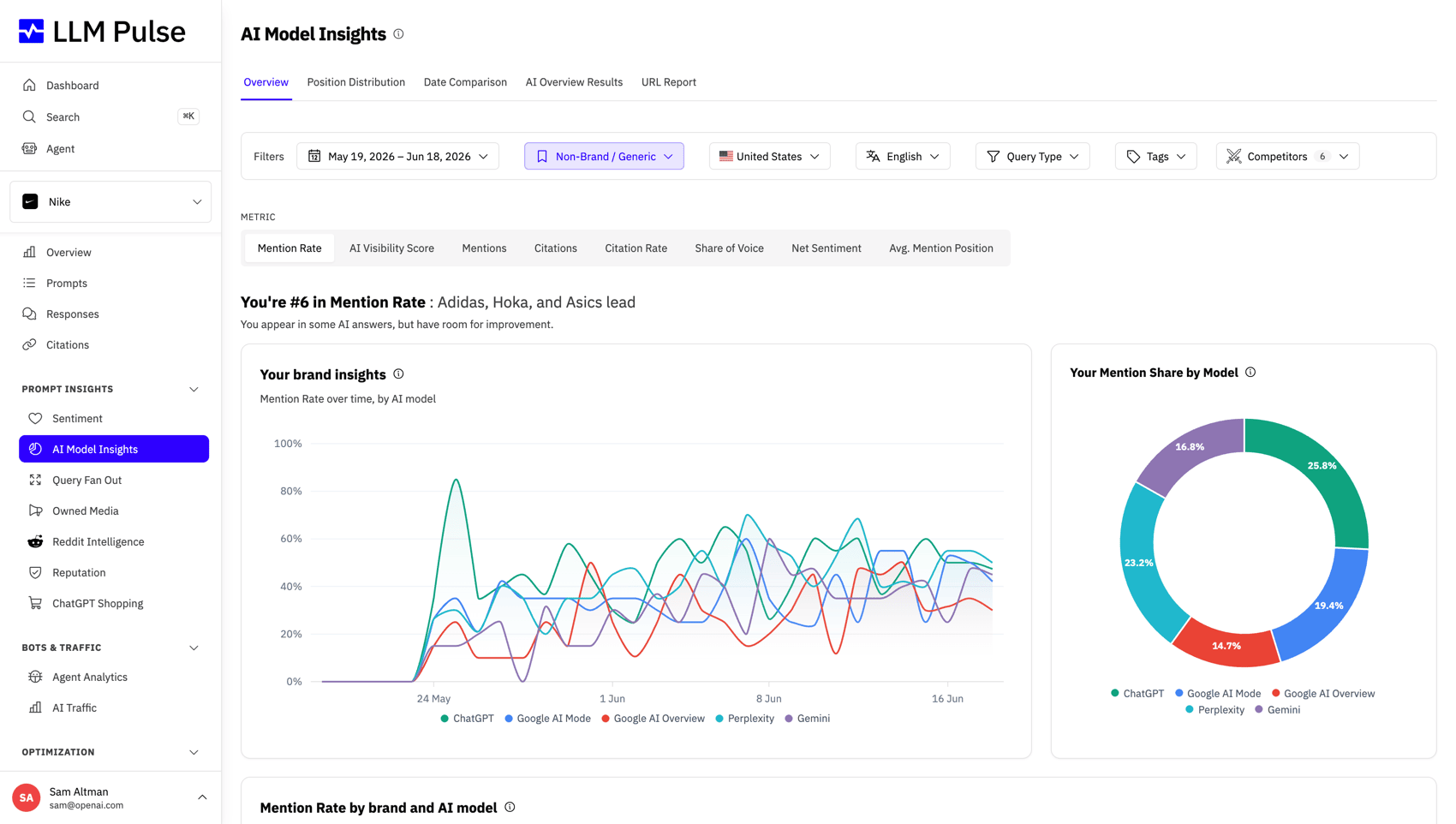Screen dimensions: 1456x824
Task: Switch to Position Distribution tab
Action: (355, 82)
